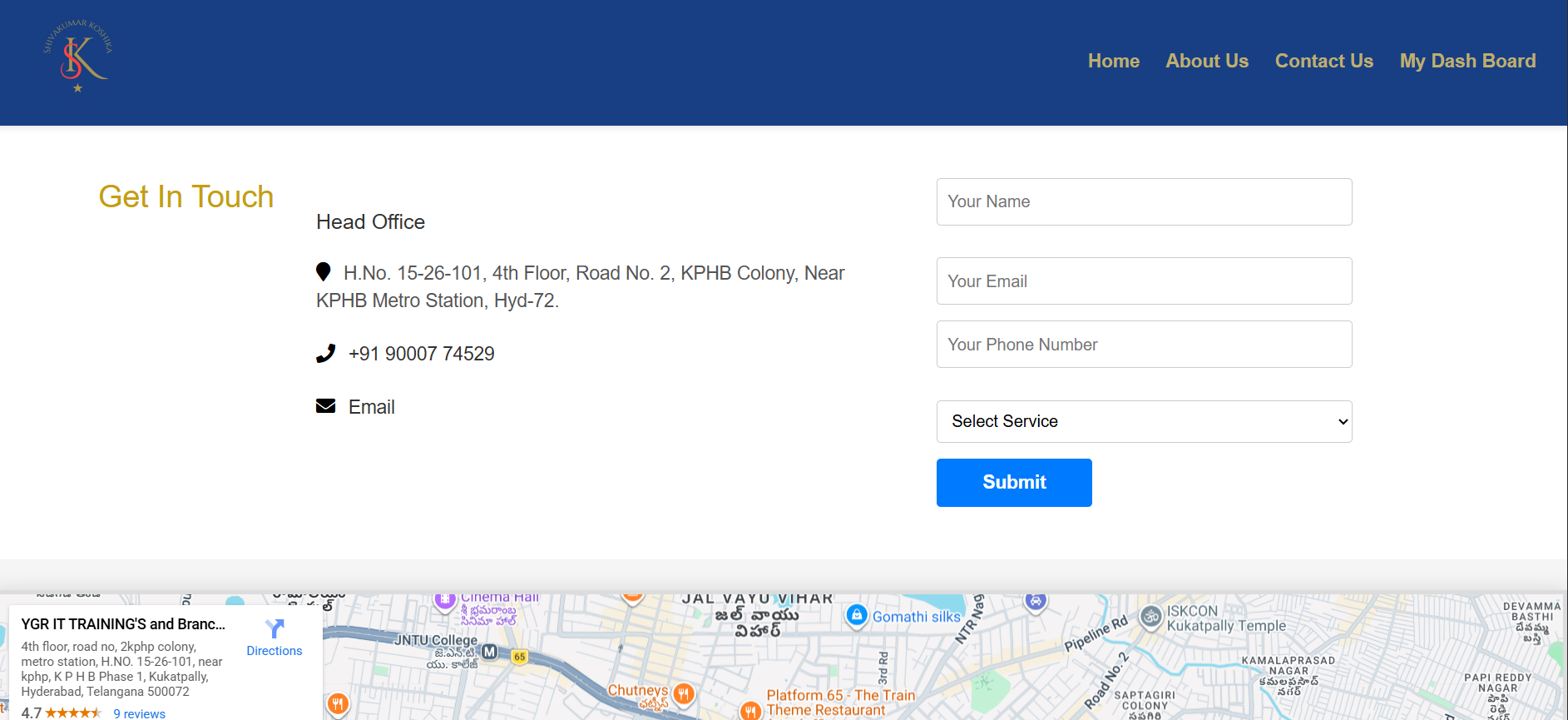Click the Gomathi silks shopping marker
The image size is (1568, 720).
(856, 615)
